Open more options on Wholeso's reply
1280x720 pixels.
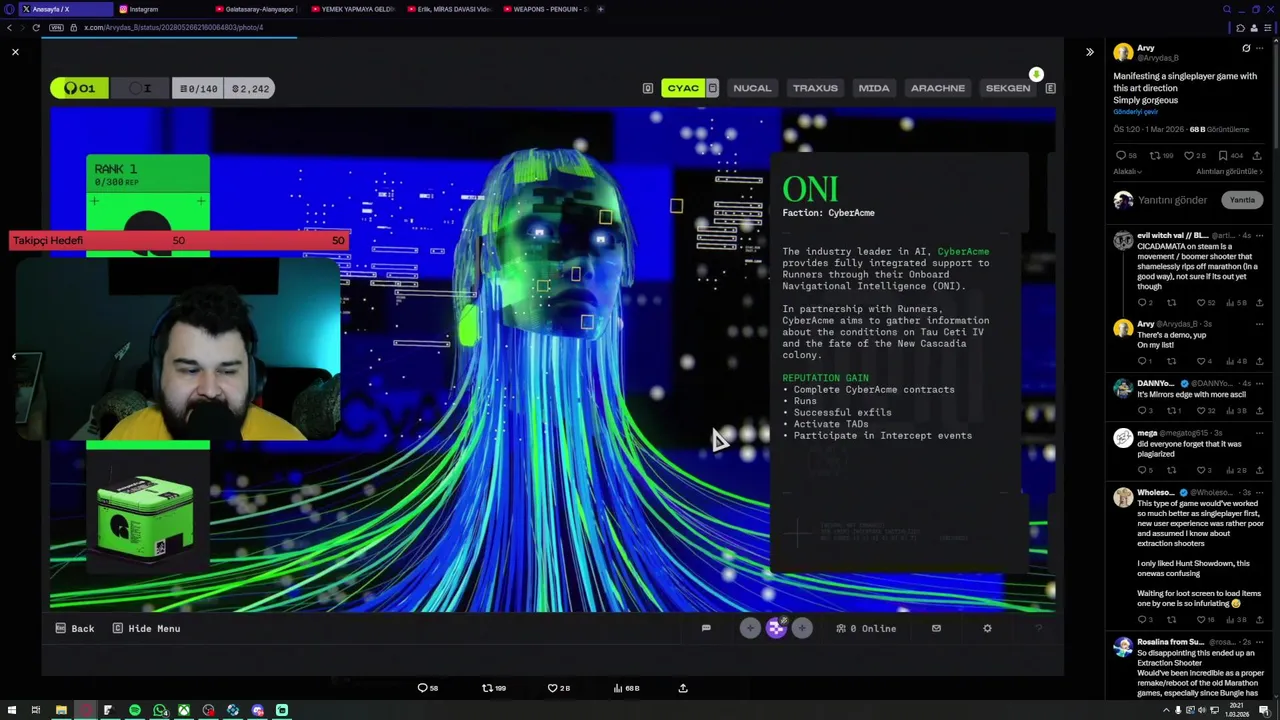[x=1259, y=492]
